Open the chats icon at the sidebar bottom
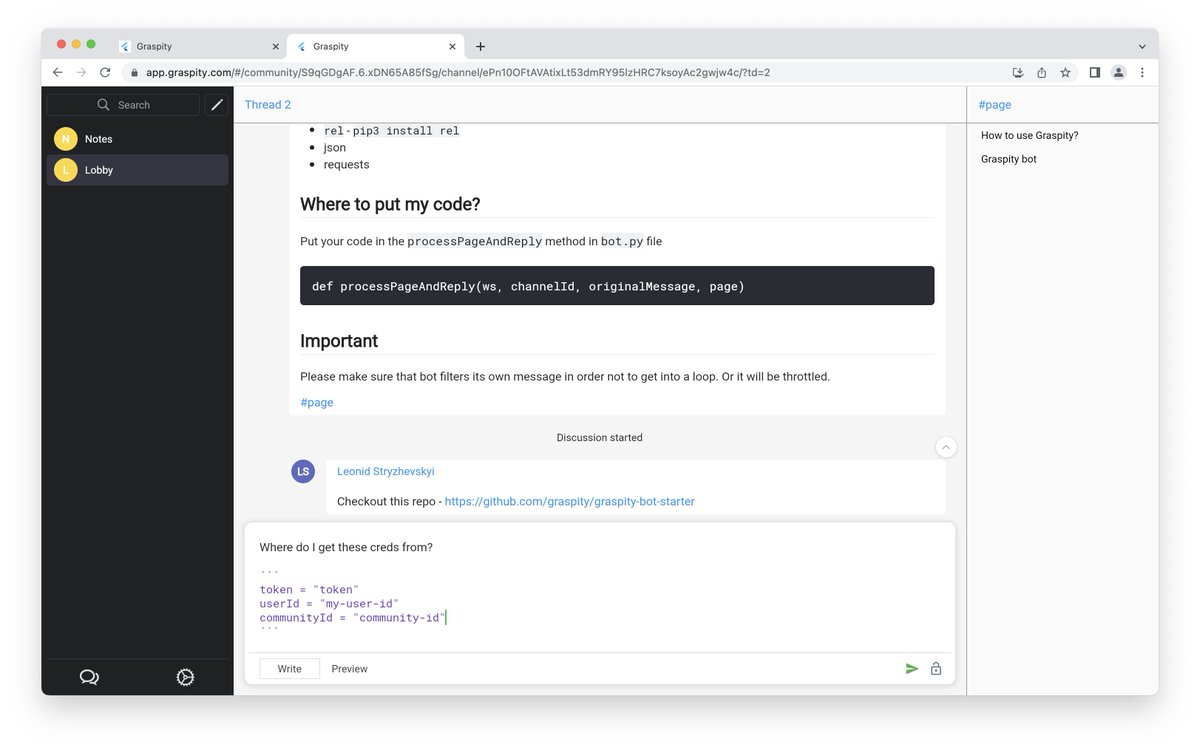The width and height of the screenshot is (1200, 750). tap(89, 677)
